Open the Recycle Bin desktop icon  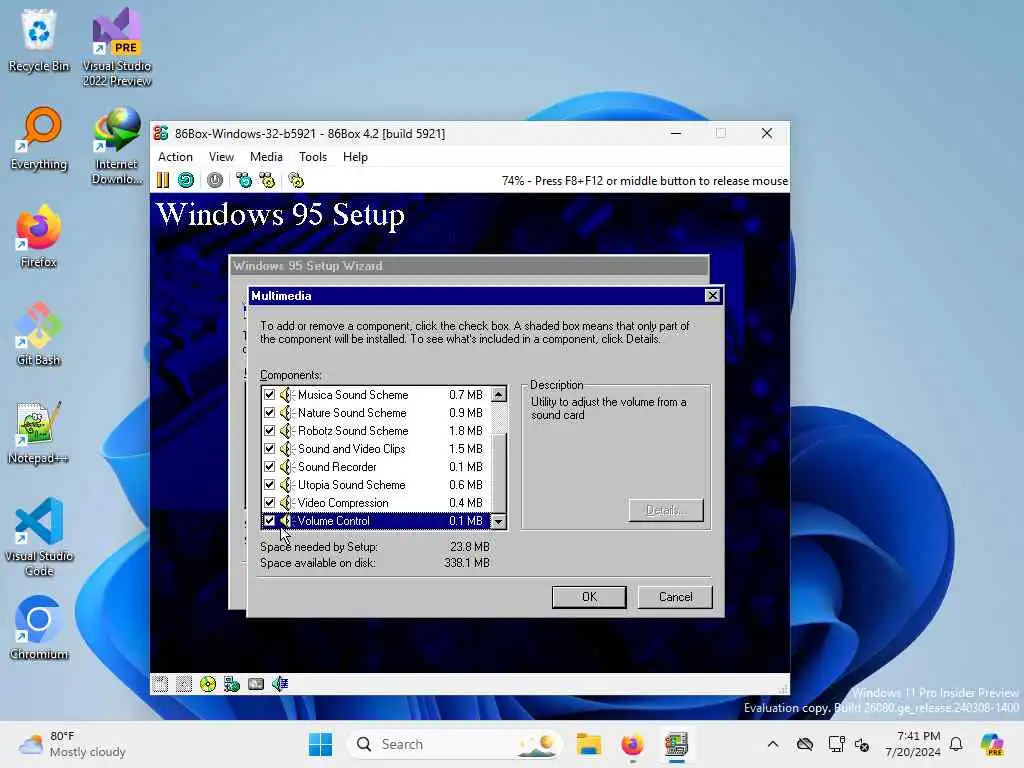click(39, 41)
